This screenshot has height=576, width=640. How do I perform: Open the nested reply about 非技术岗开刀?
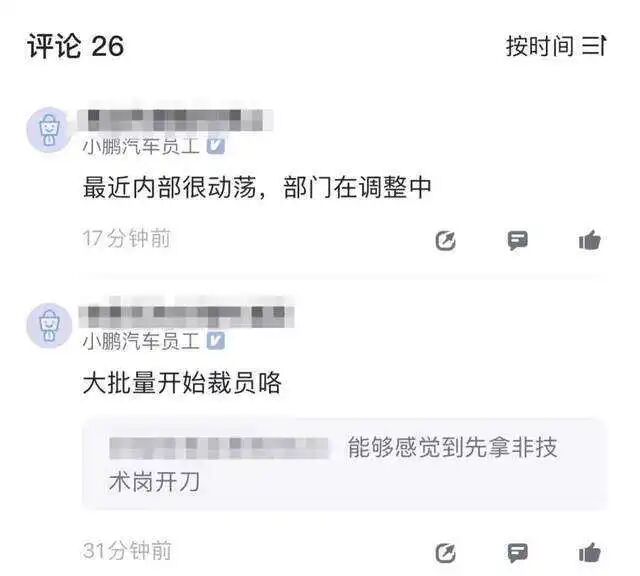click(x=344, y=465)
